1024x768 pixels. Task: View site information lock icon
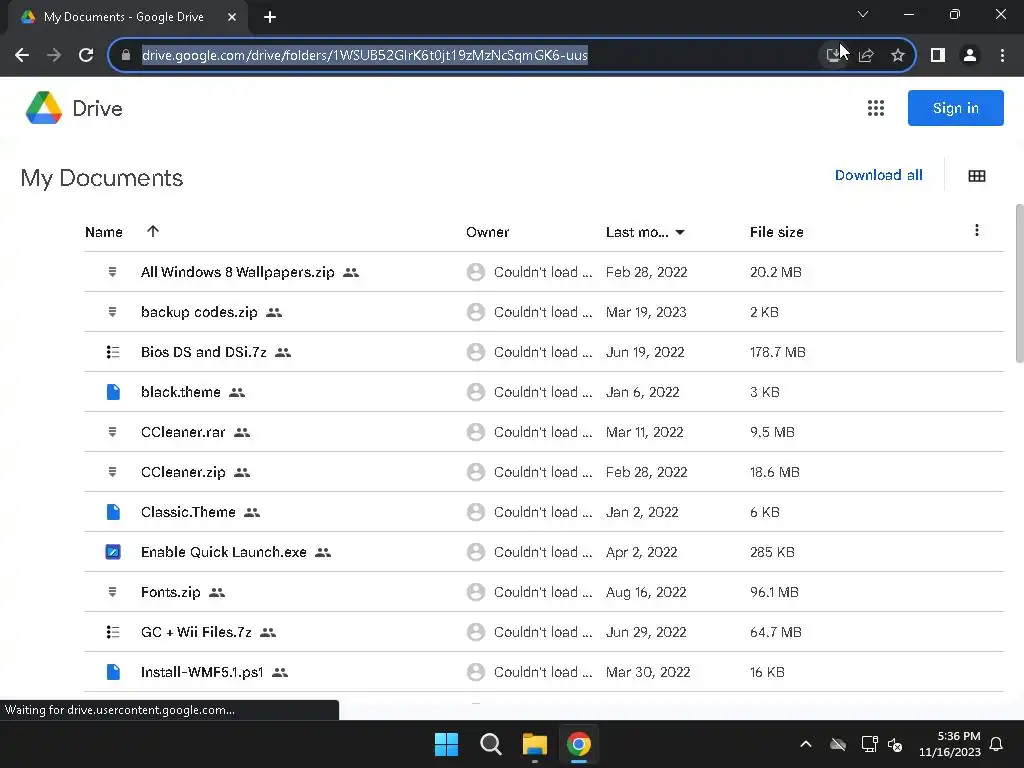click(126, 56)
